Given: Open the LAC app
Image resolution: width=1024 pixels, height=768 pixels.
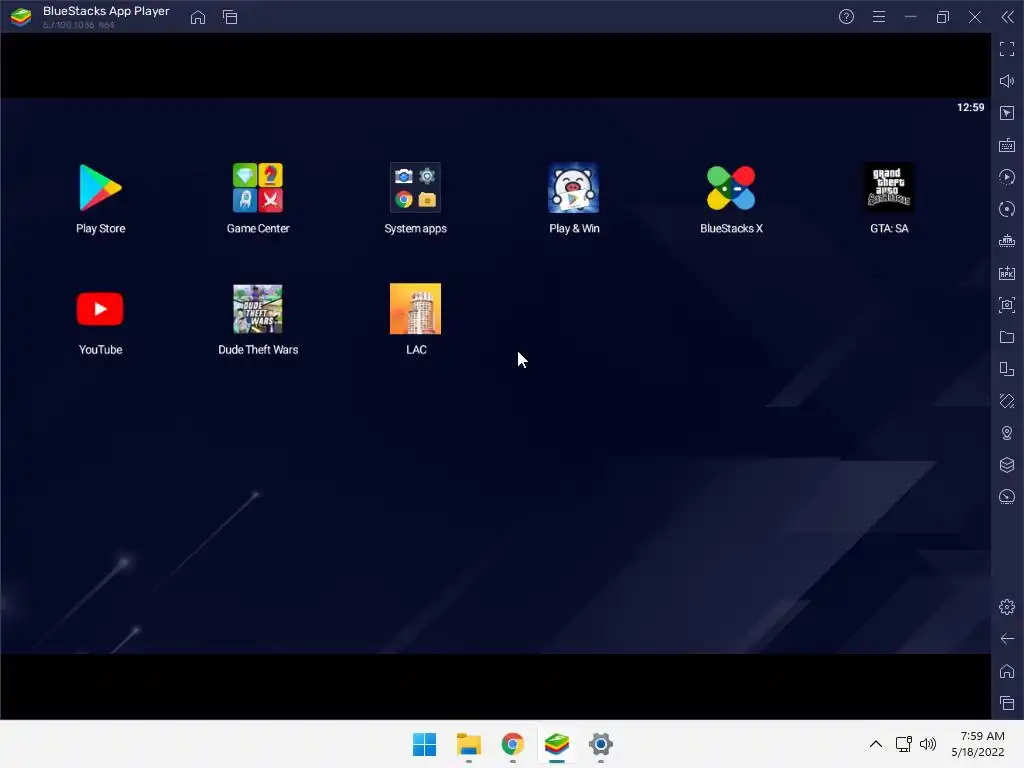Looking at the screenshot, I should [415, 309].
